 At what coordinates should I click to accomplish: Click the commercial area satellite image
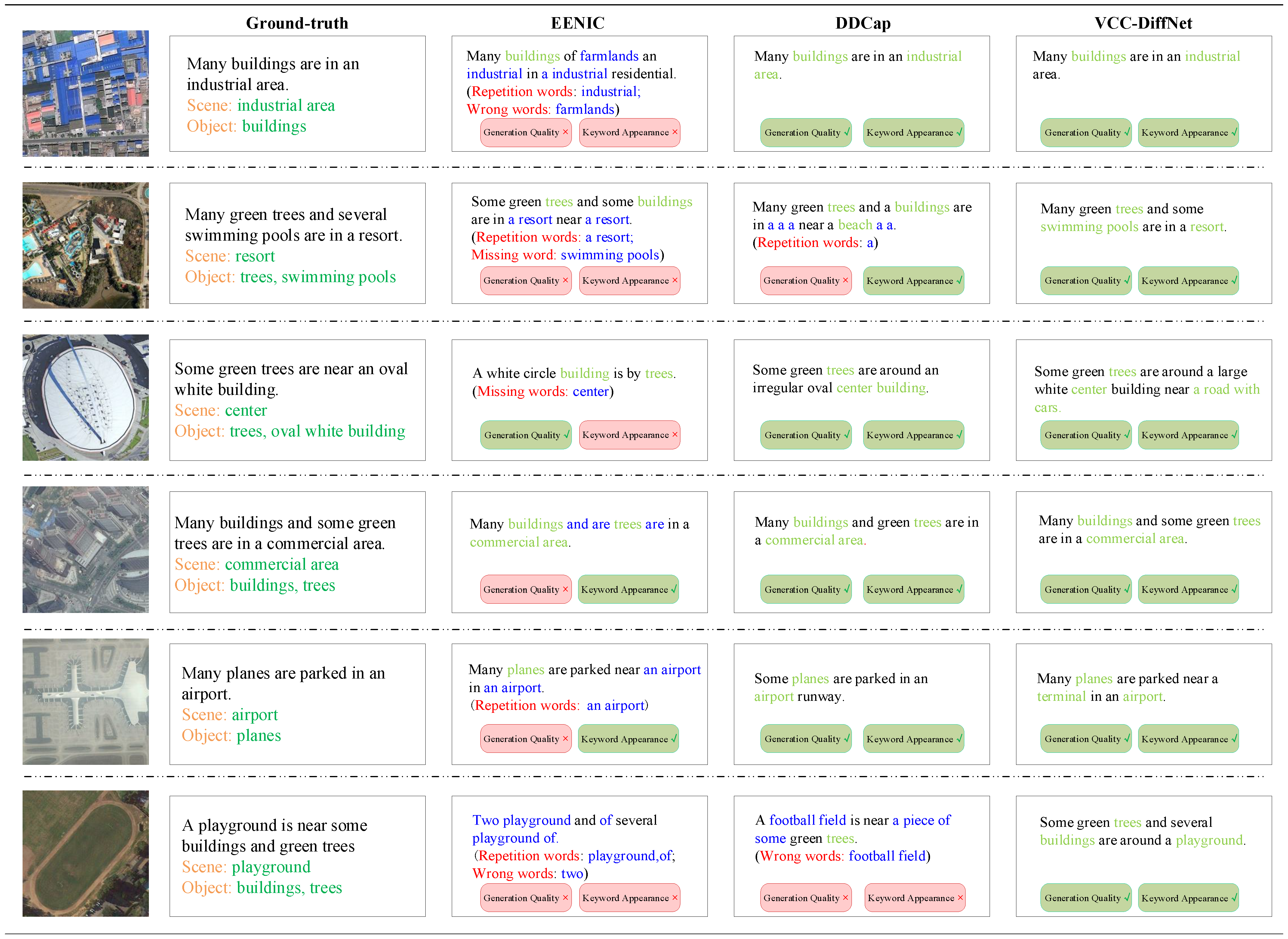(85, 549)
